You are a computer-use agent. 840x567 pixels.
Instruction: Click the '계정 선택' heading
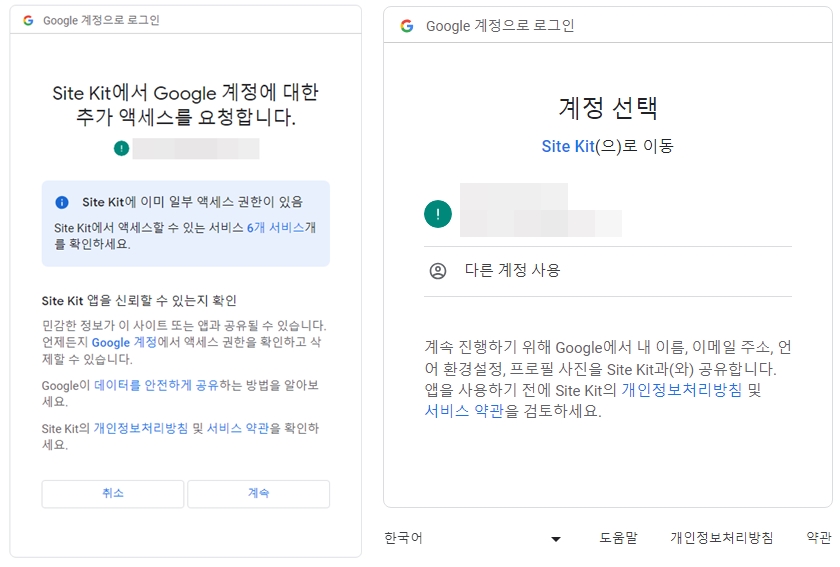(x=608, y=108)
